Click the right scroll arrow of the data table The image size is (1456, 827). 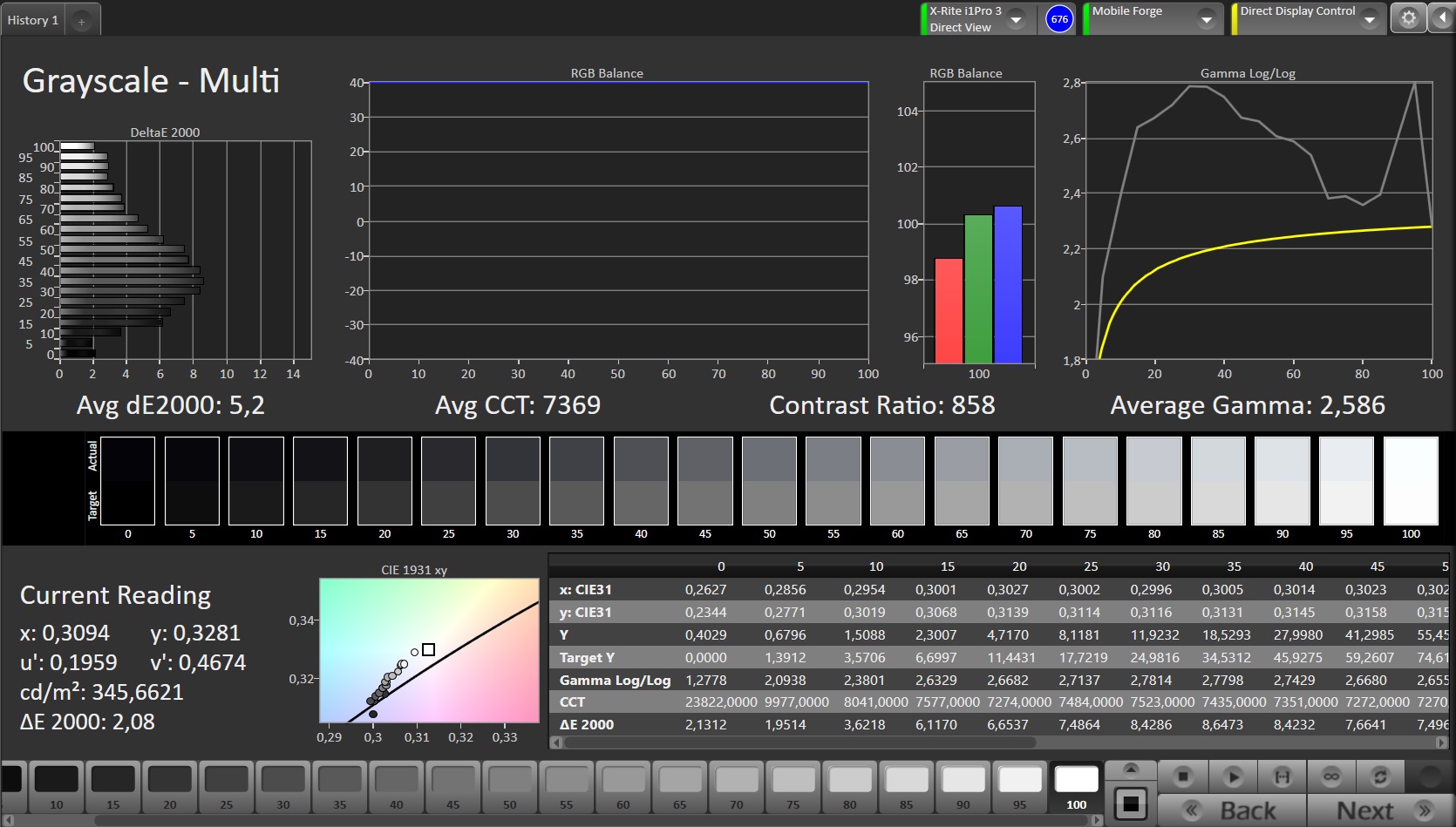[1440, 742]
